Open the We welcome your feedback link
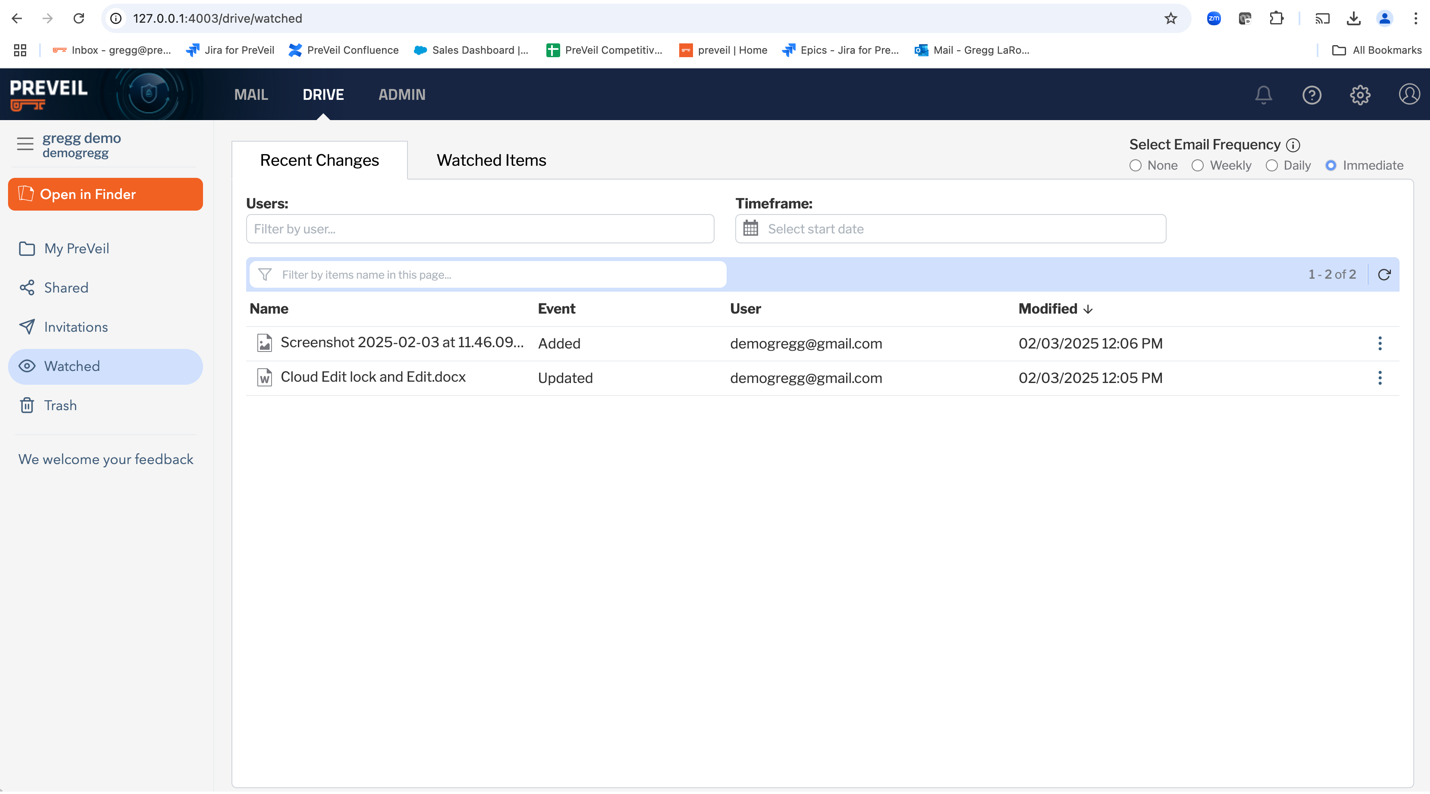 pos(106,460)
